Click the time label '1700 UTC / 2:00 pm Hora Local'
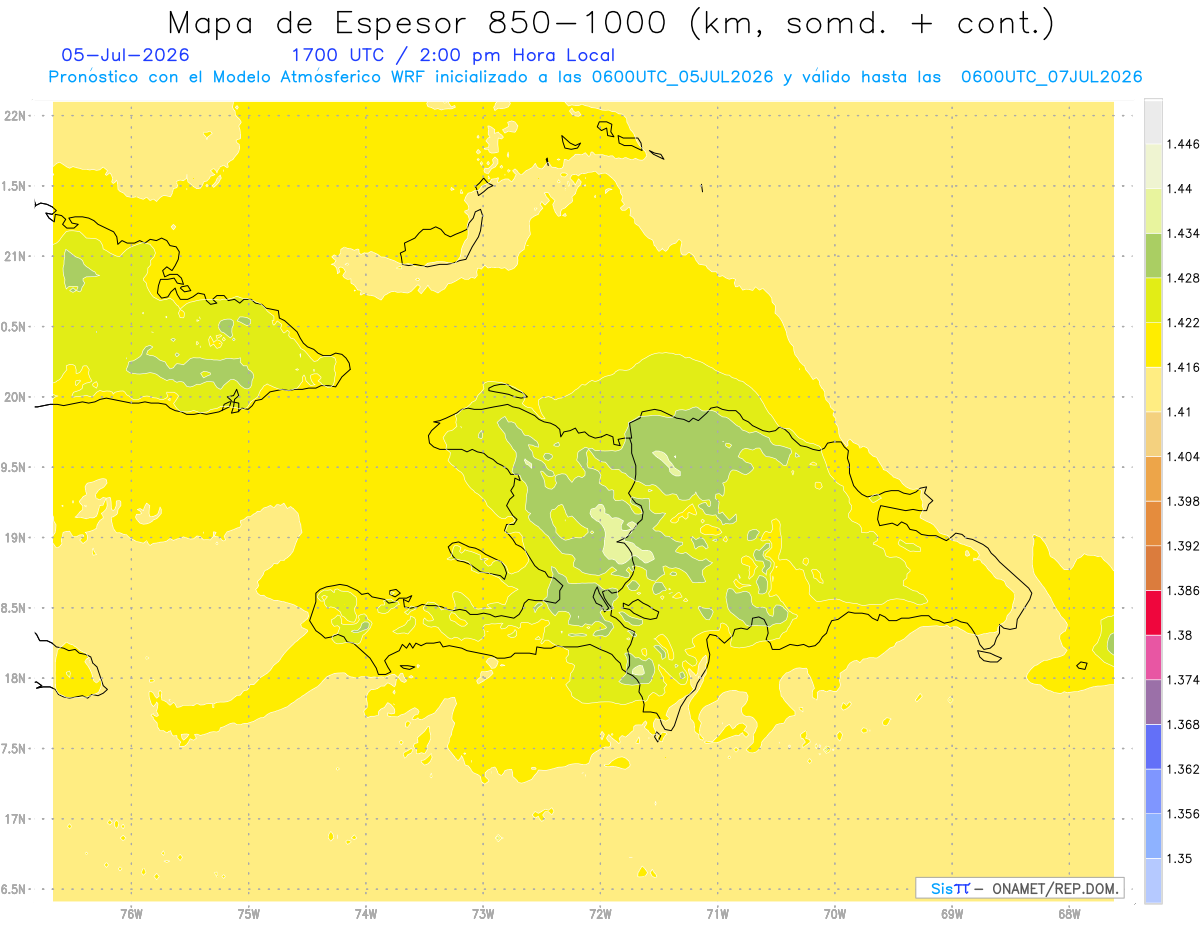The width and height of the screenshot is (1200, 927). pos(453,55)
